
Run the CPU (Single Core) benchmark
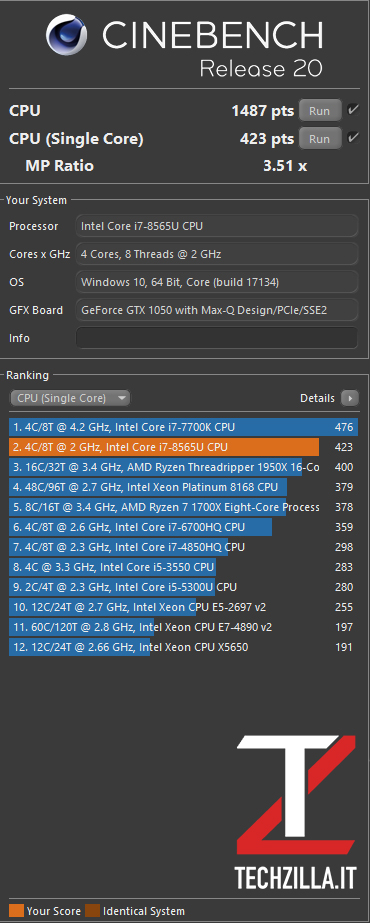tap(320, 140)
